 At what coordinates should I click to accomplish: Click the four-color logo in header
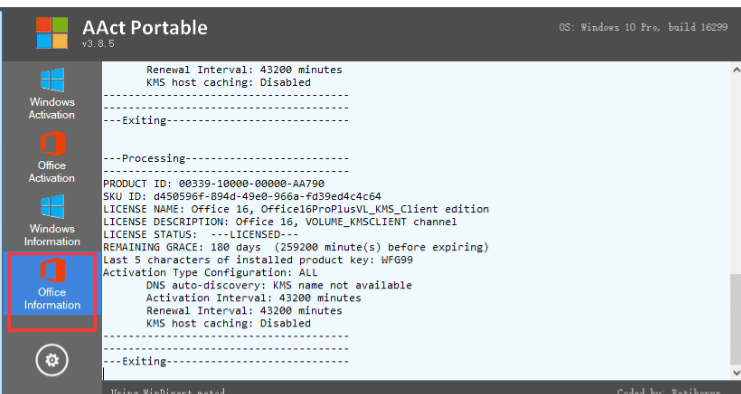(x=52, y=33)
